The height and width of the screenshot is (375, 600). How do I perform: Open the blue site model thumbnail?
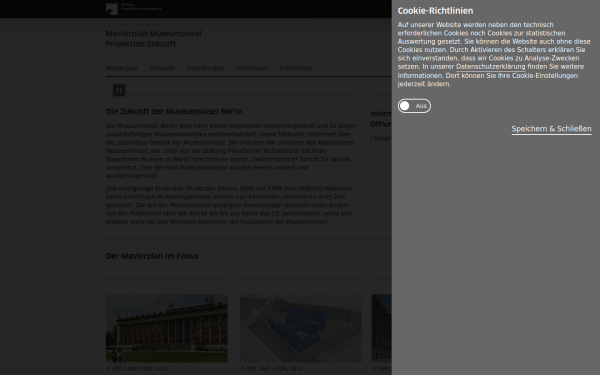coord(301,328)
